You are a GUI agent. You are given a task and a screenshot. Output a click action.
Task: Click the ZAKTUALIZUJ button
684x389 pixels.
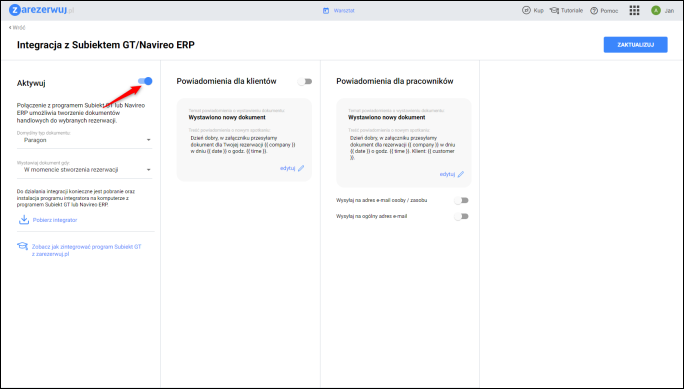pos(635,44)
